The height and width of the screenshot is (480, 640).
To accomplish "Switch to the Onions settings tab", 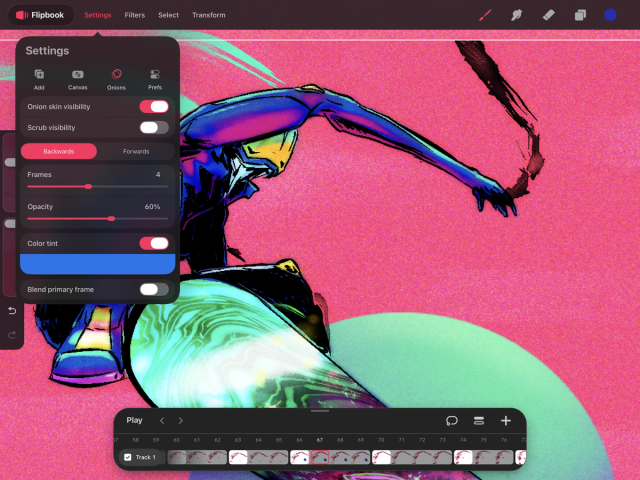I will click(116, 80).
